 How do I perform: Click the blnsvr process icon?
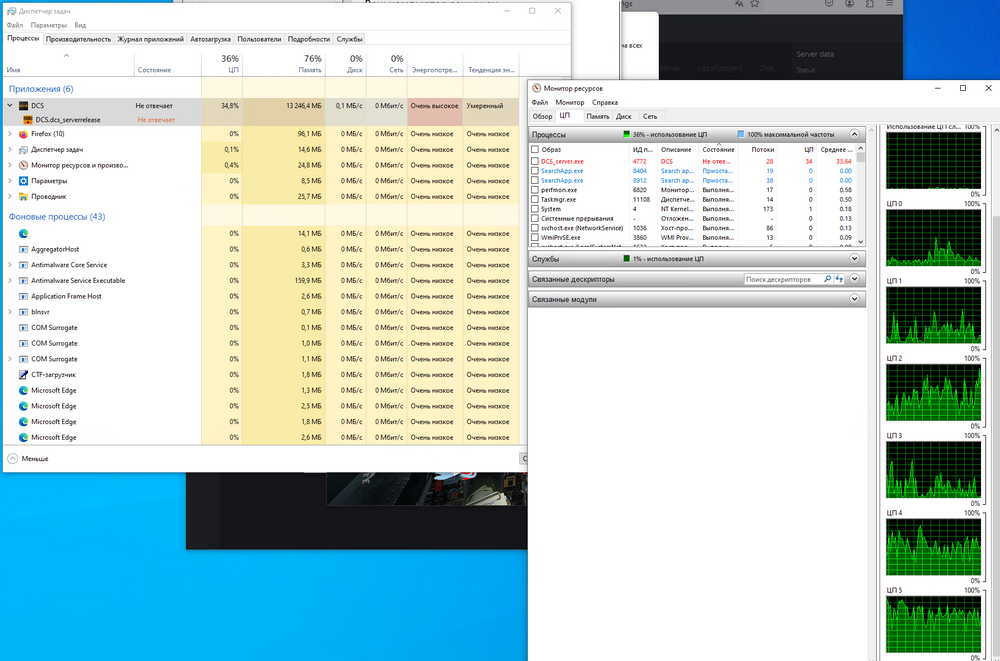(x=23, y=312)
